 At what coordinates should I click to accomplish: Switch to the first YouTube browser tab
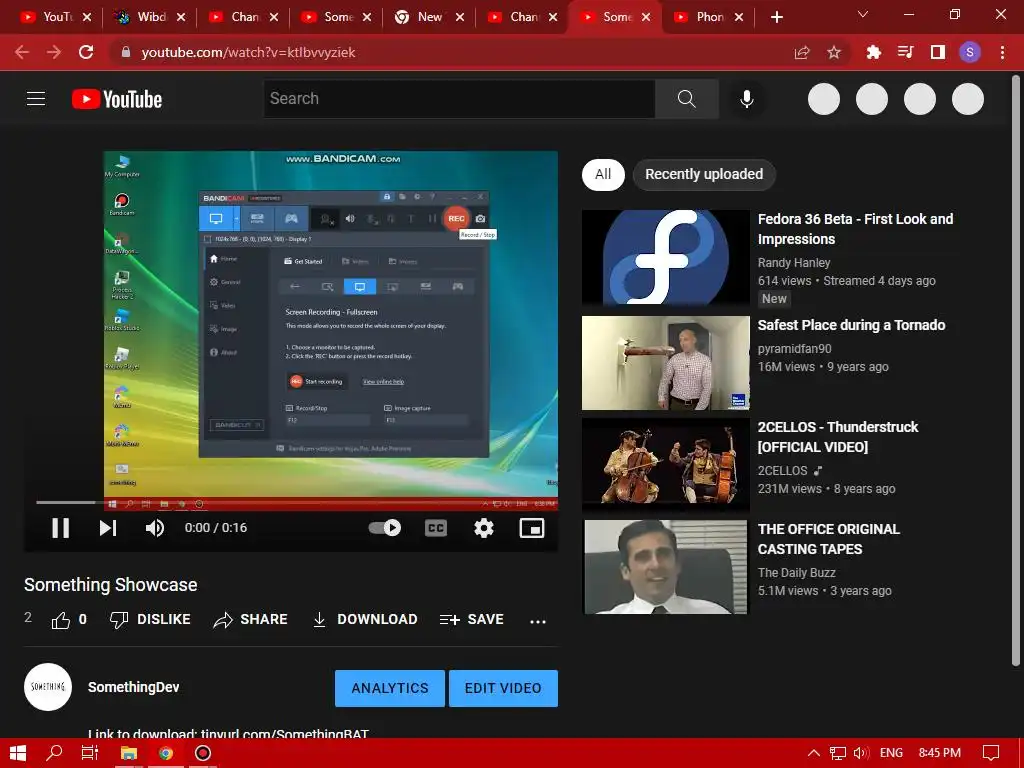click(56, 18)
